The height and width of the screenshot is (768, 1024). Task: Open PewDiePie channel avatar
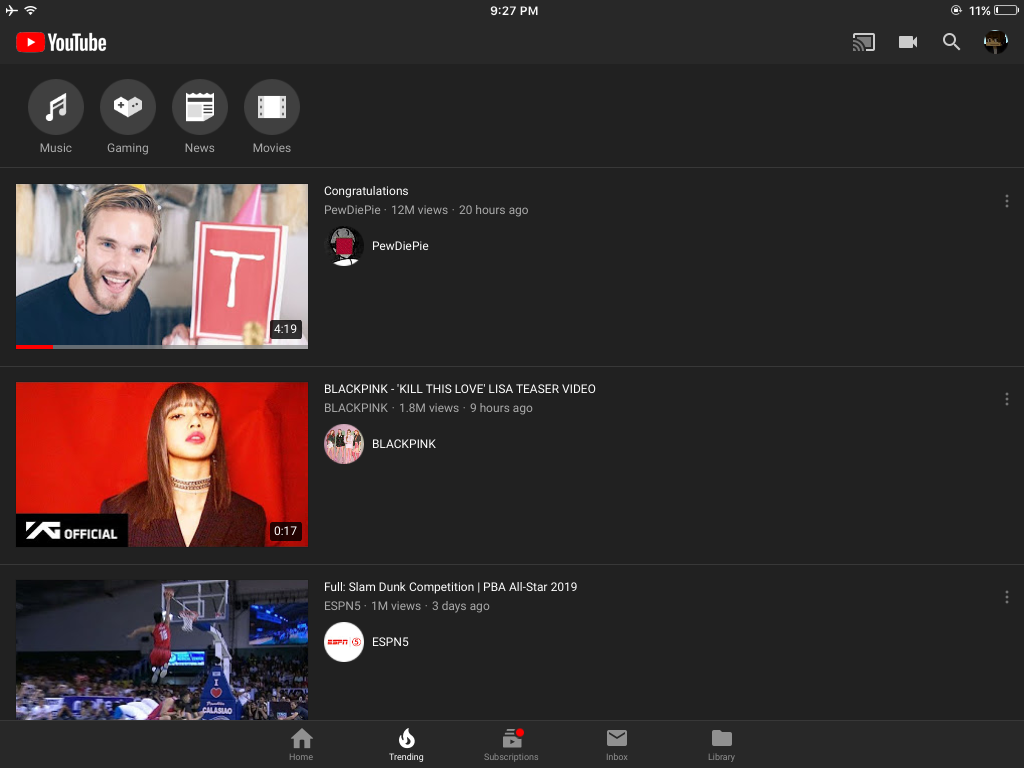coord(344,246)
